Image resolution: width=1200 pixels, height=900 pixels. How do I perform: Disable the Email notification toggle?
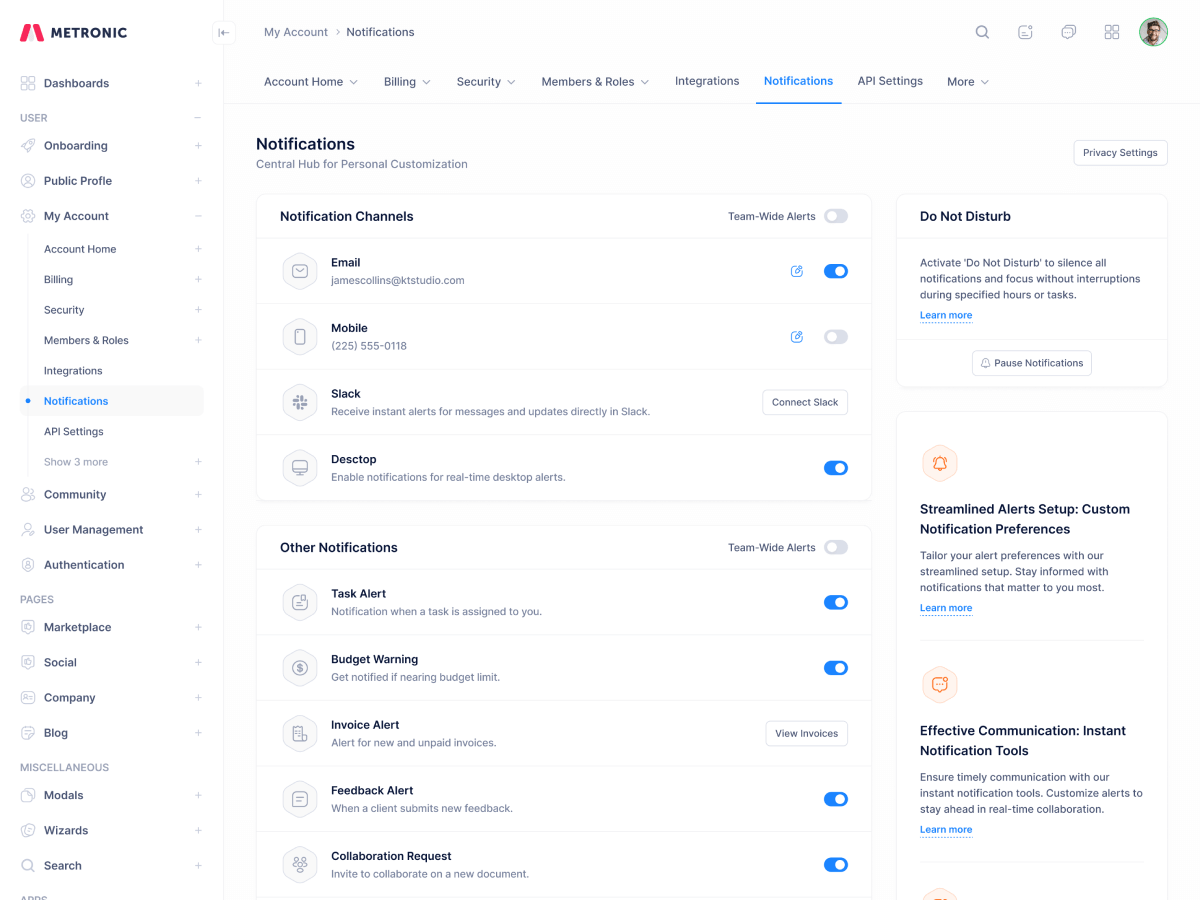tap(836, 271)
